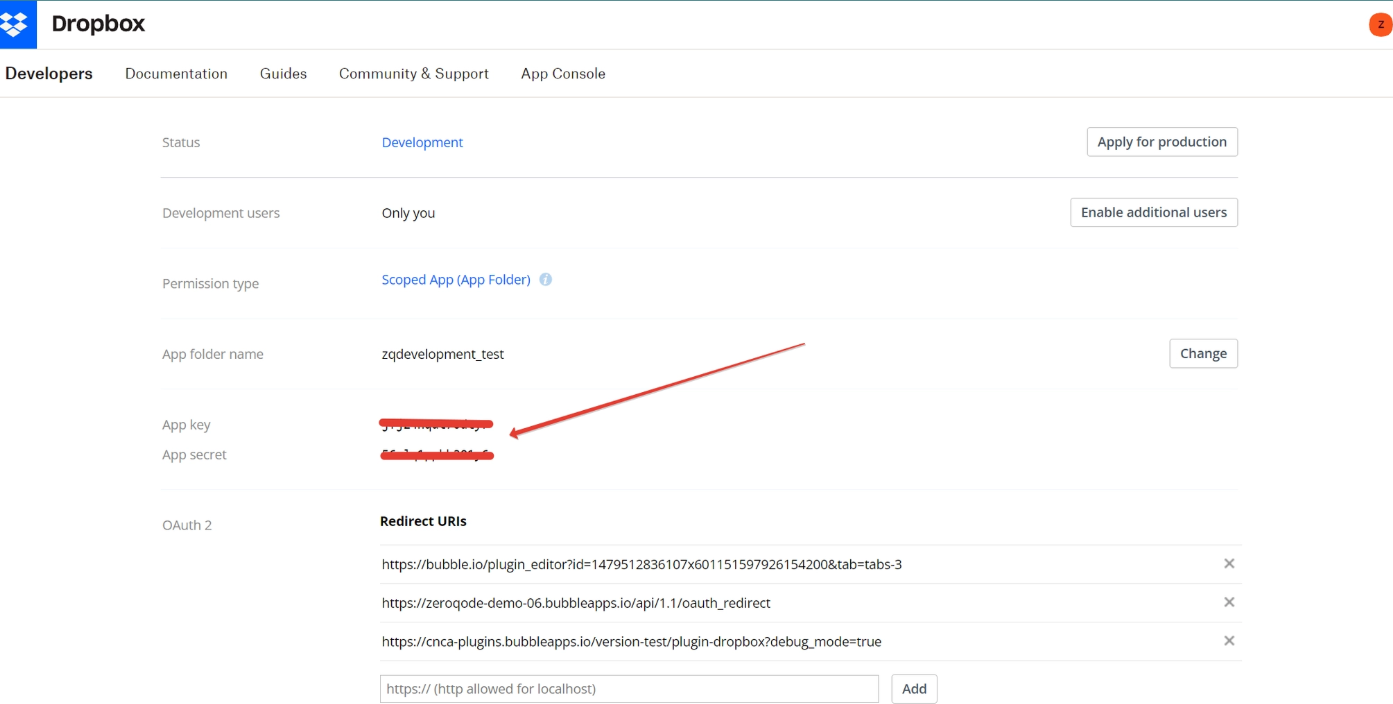The image size is (1393, 704).
Task: Remove the cnca-plugins plugin-dropbox redirect URI
Action: [x=1229, y=641]
